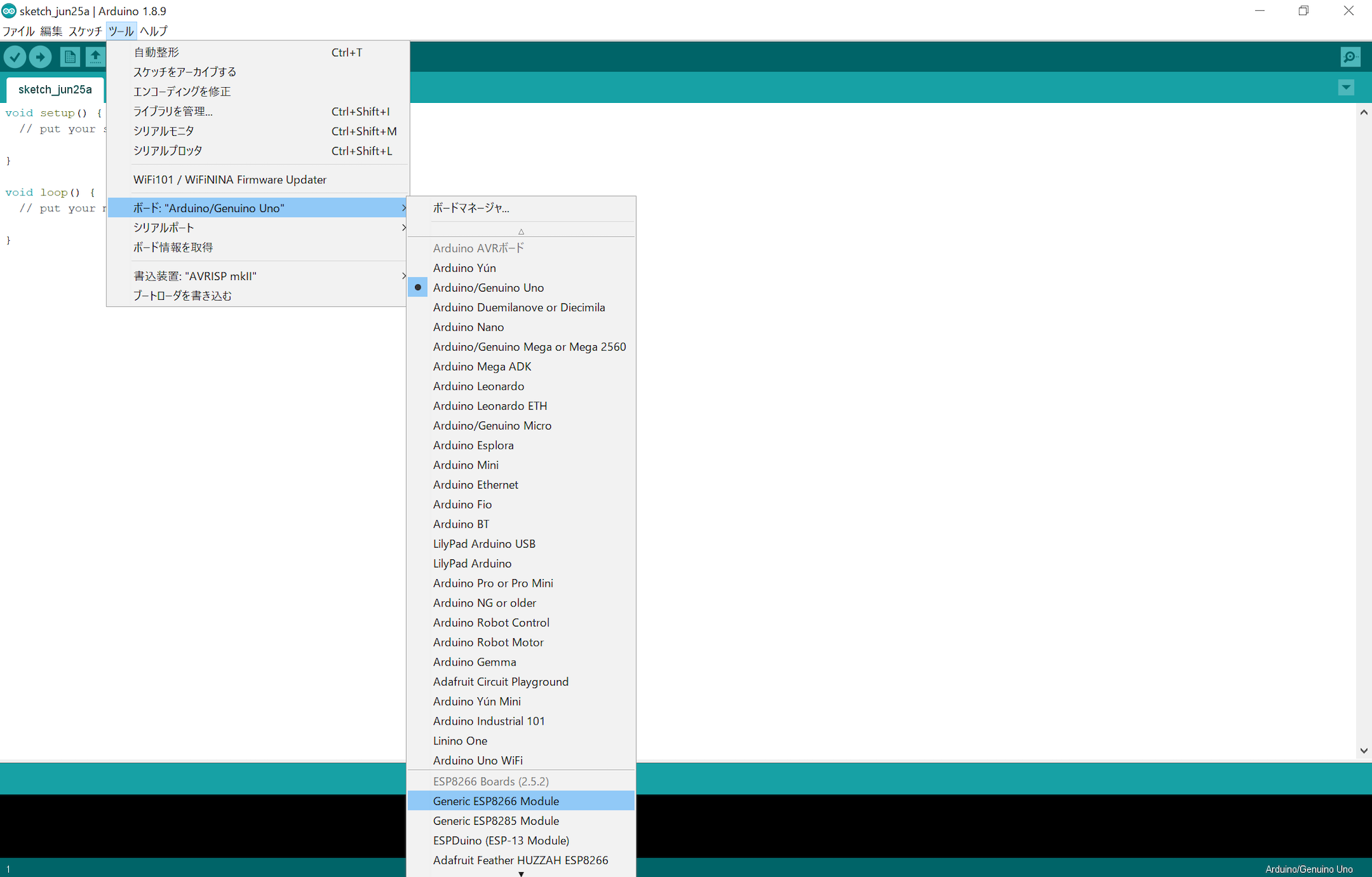Open the Serial Monitor magnifier icon

tap(1349, 57)
